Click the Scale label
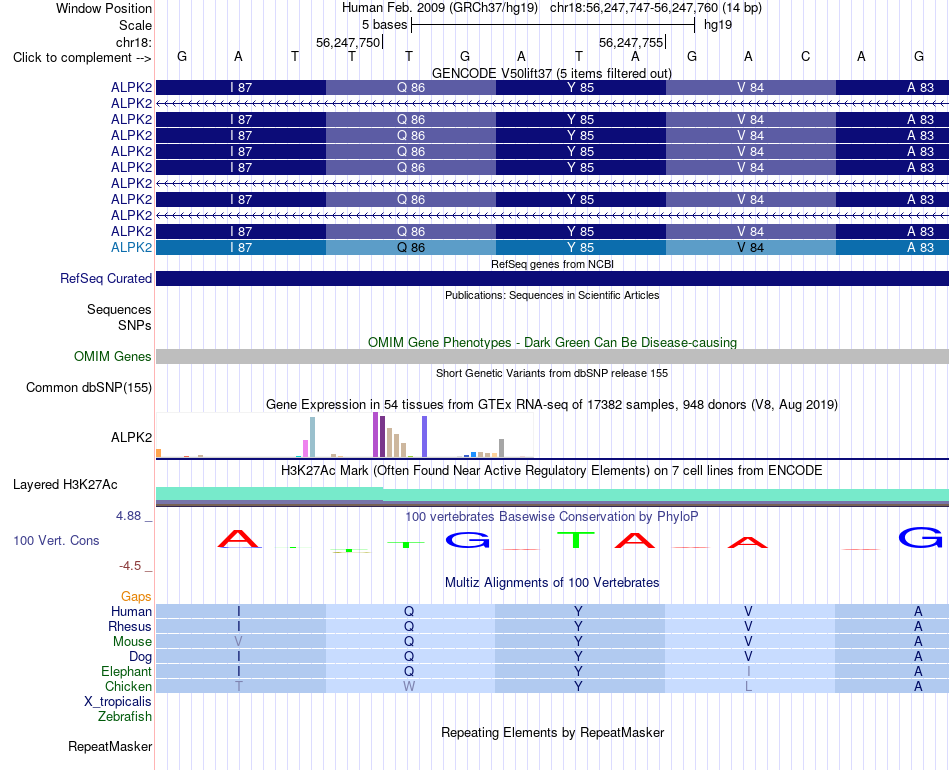The height and width of the screenshot is (770, 950). [x=136, y=25]
